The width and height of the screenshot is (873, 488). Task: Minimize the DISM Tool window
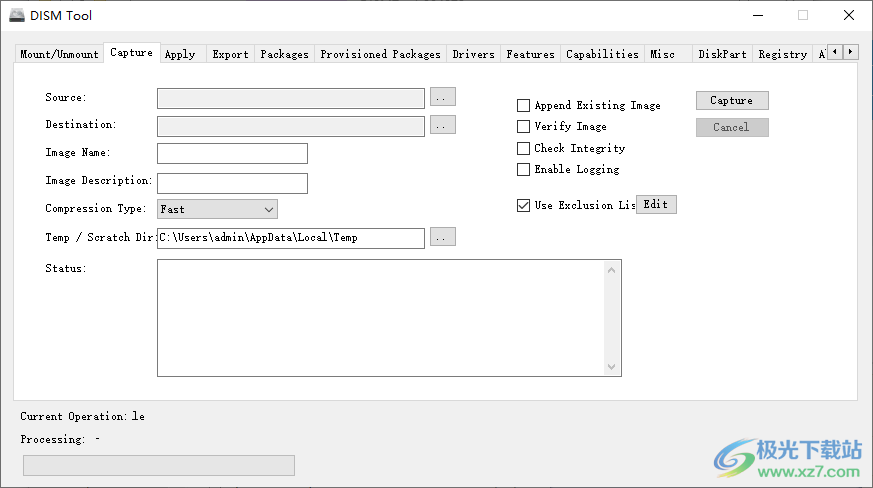(x=758, y=15)
